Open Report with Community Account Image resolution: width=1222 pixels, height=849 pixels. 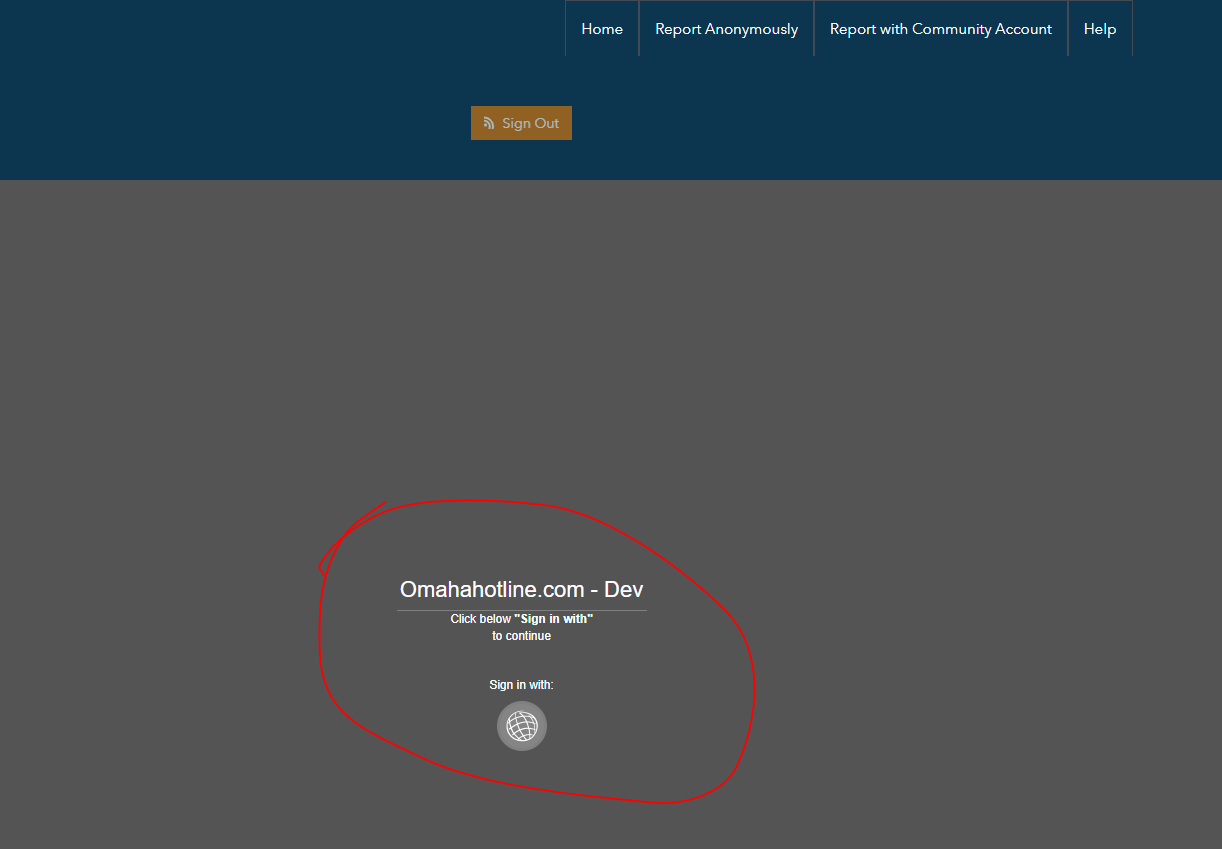(941, 29)
